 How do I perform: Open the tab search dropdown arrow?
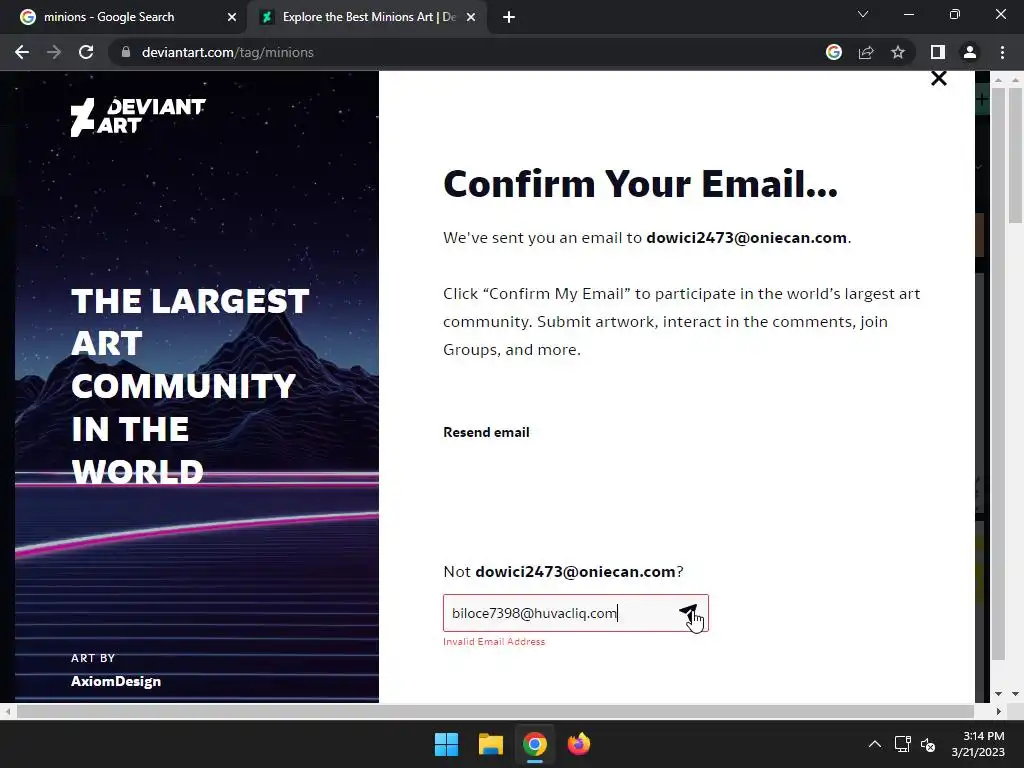tap(863, 14)
